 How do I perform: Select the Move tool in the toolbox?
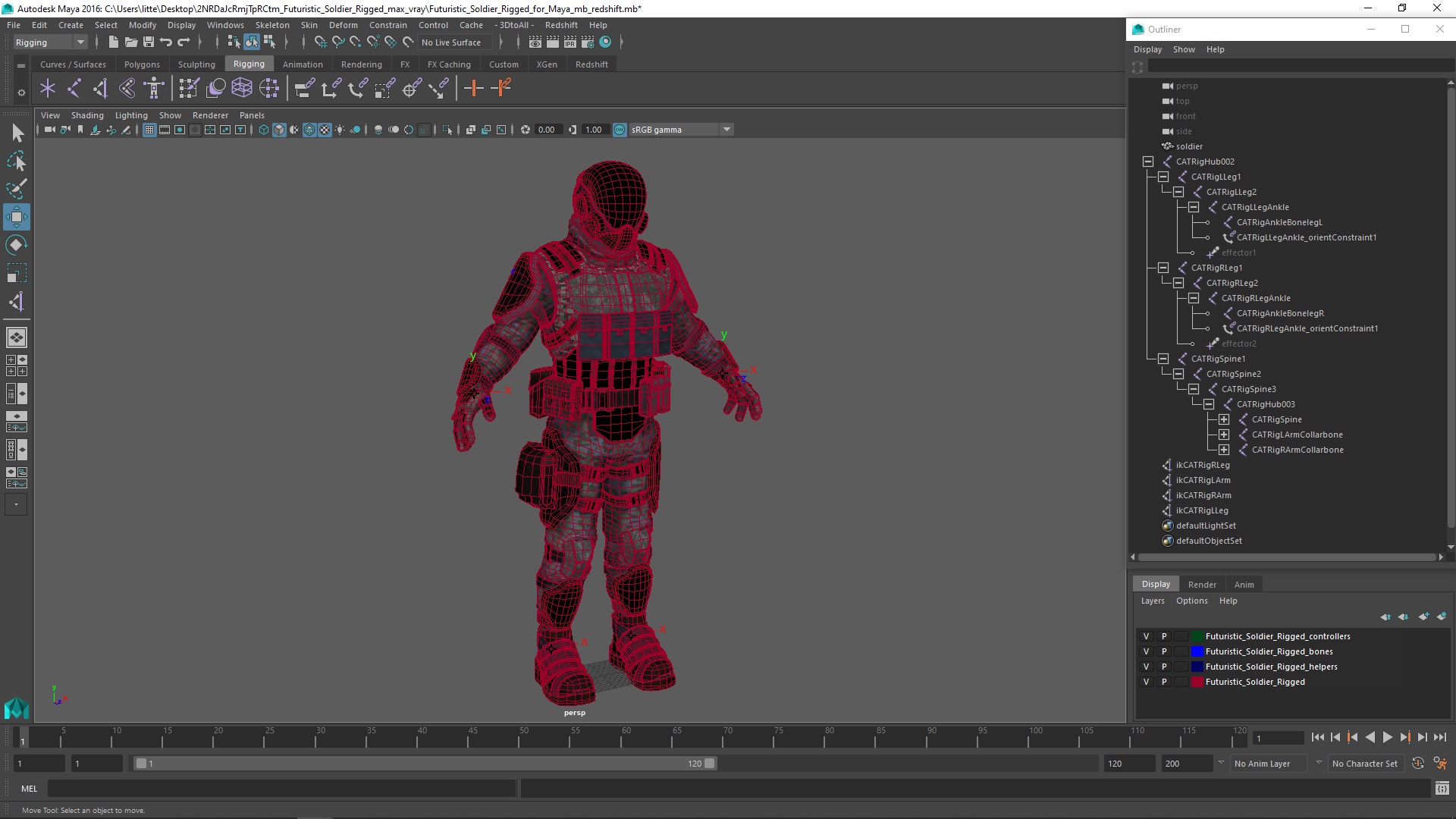click(x=16, y=217)
